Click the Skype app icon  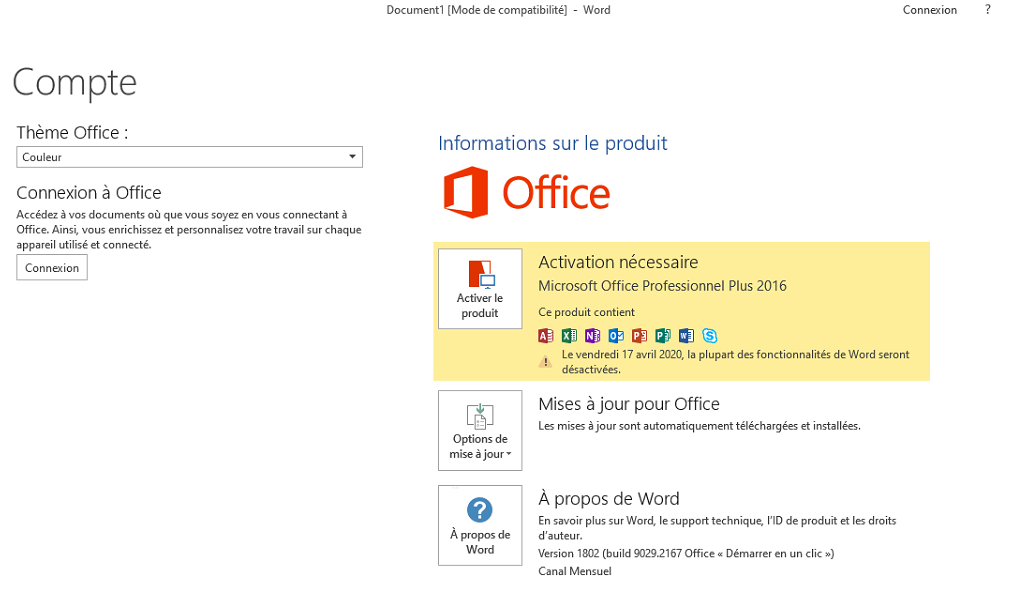pyautogui.click(x=710, y=336)
